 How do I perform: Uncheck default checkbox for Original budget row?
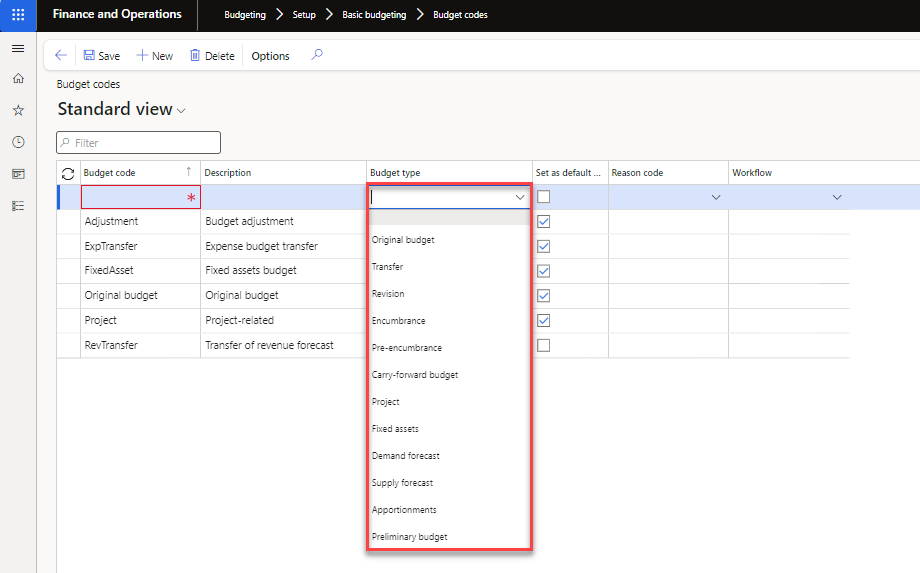click(x=544, y=296)
